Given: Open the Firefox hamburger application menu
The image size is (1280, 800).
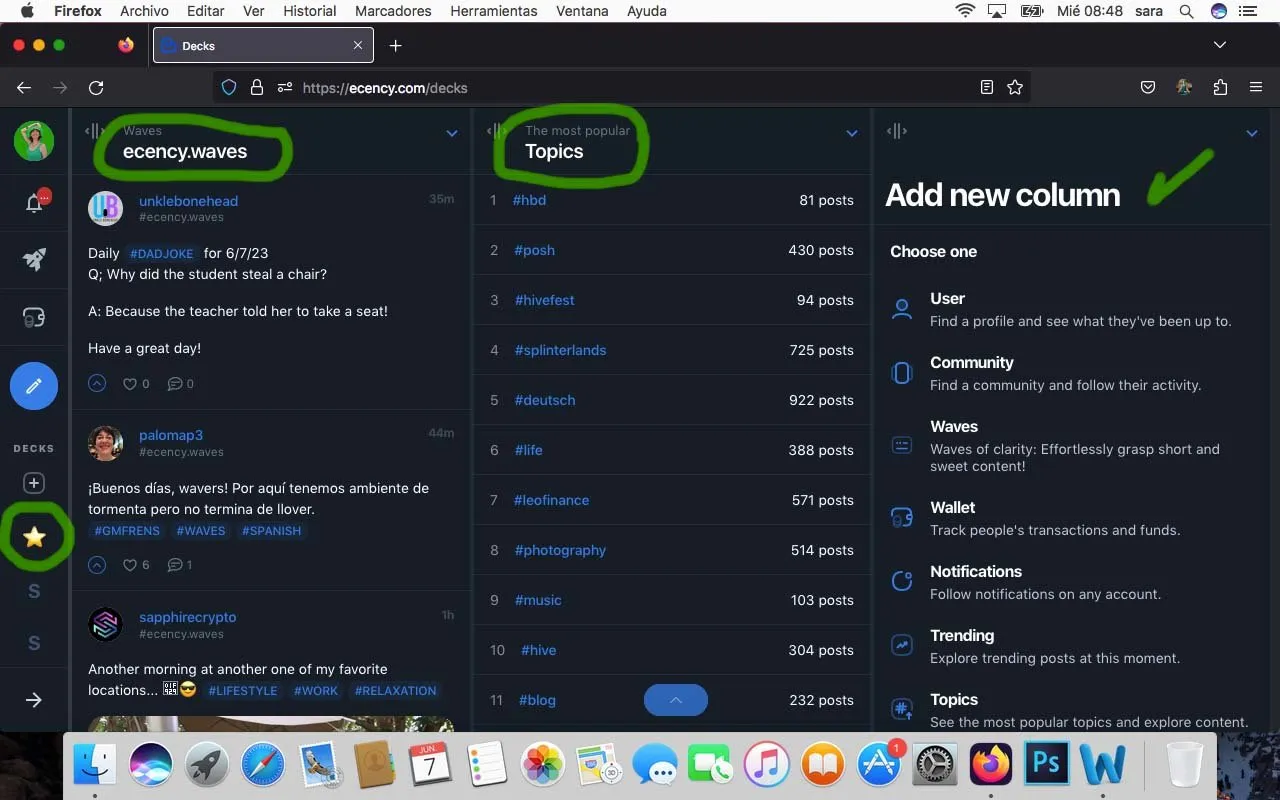Looking at the screenshot, I should point(1256,88).
